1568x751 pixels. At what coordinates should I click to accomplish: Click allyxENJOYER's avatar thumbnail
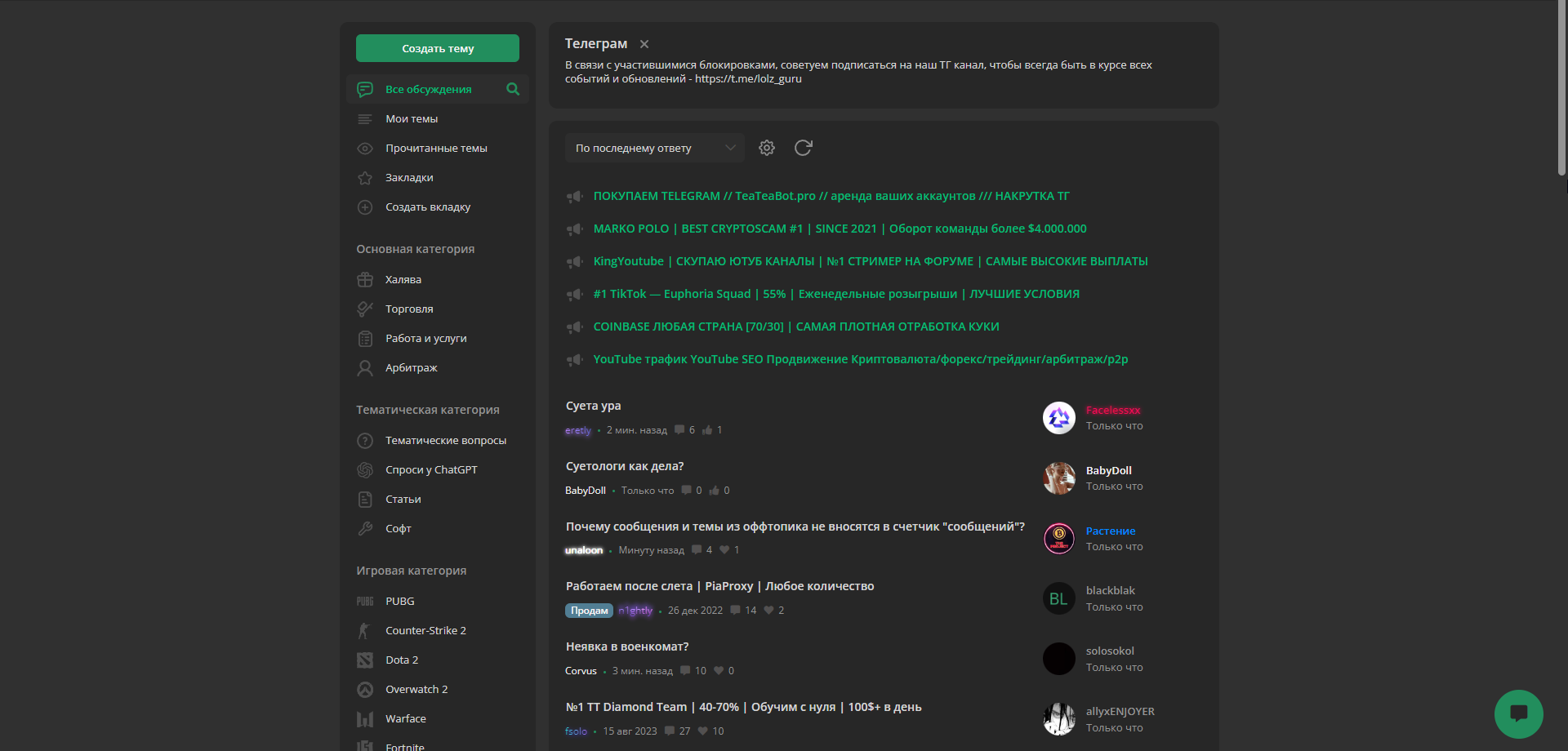pyautogui.click(x=1059, y=719)
